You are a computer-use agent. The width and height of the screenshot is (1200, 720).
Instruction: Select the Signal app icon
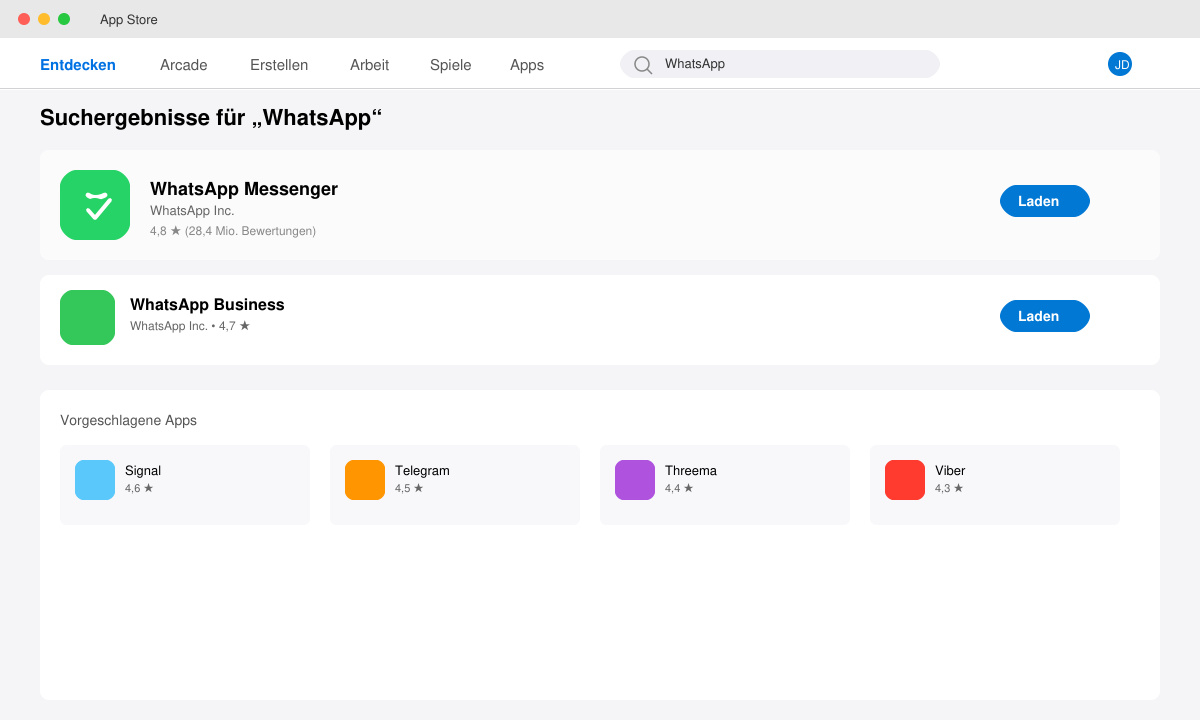click(95, 480)
